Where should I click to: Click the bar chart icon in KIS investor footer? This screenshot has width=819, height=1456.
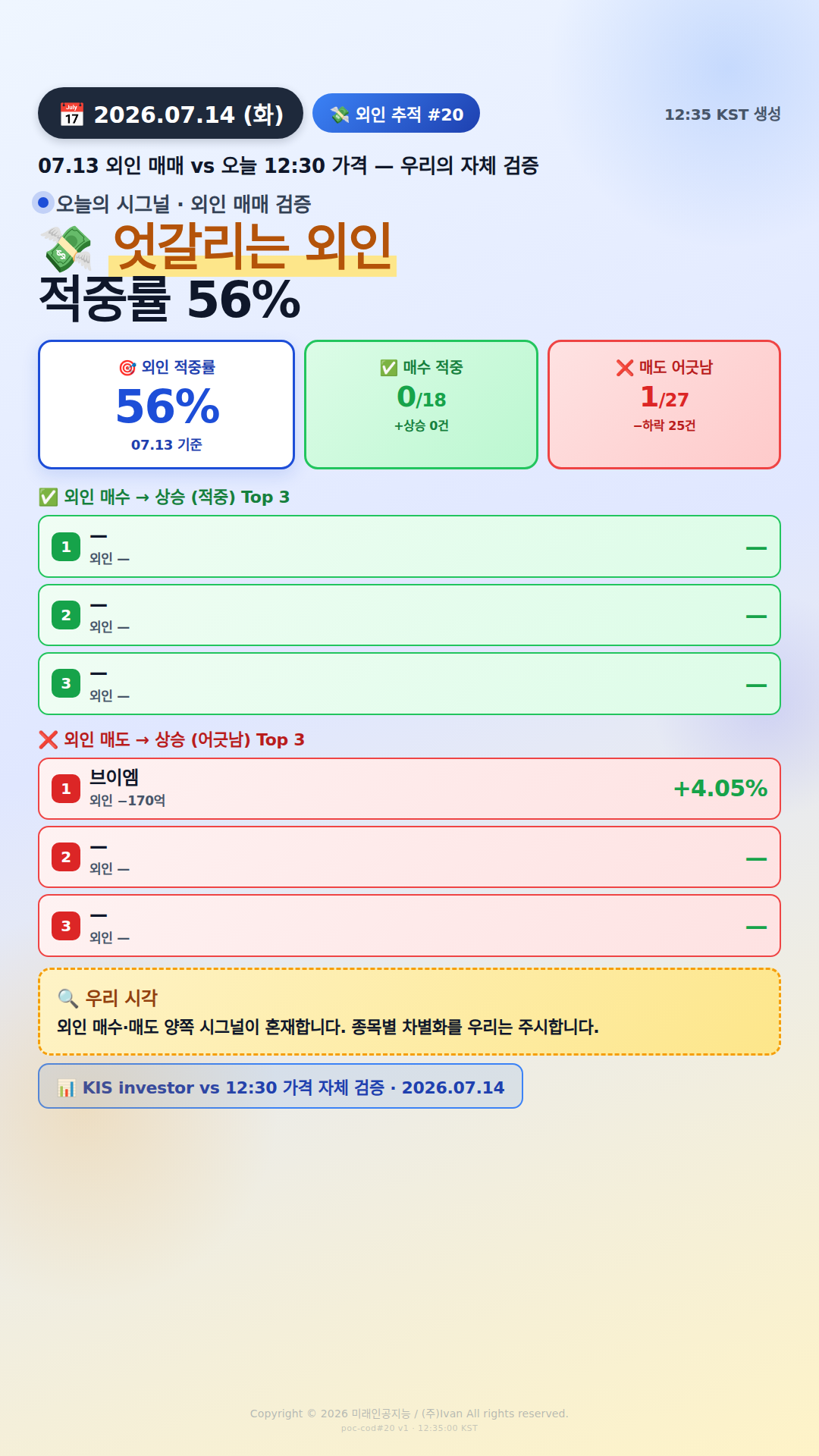coord(67,1088)
